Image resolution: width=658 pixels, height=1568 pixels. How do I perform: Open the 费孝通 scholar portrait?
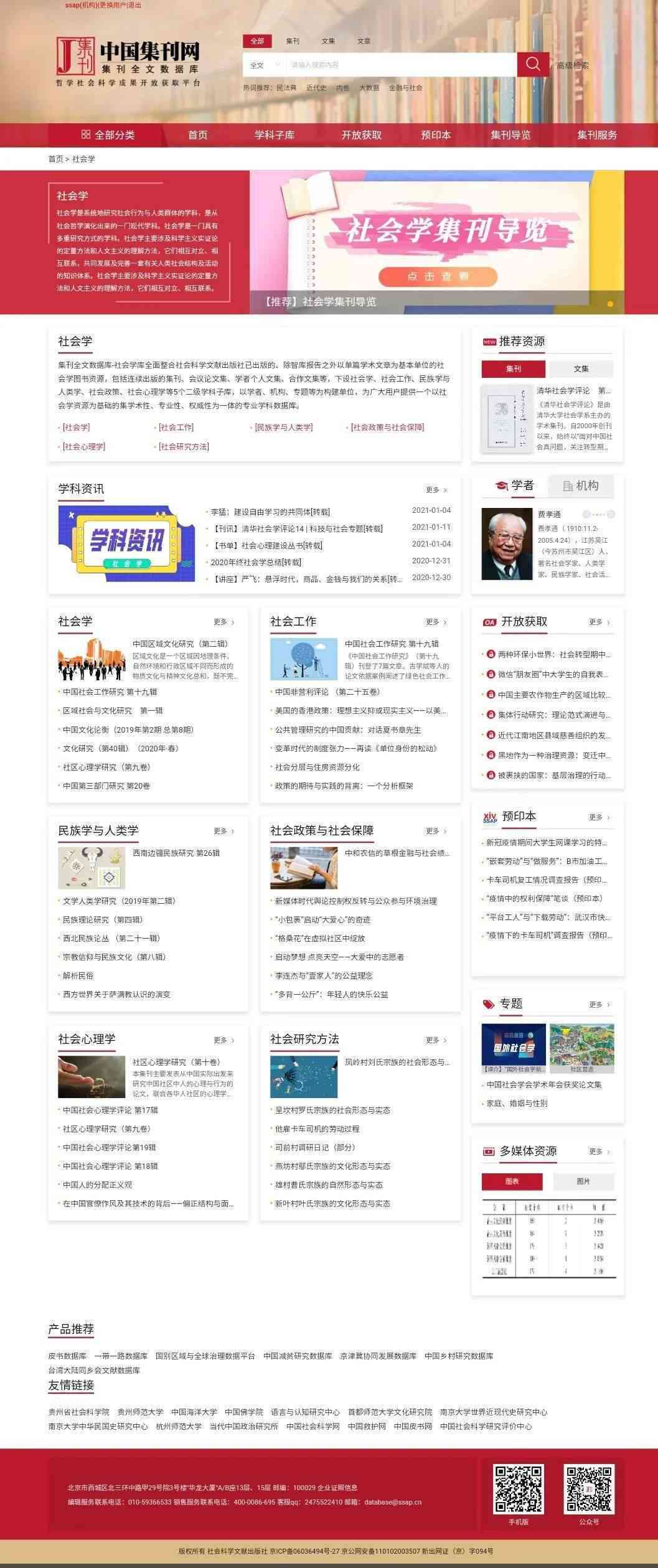click(507, 545)
